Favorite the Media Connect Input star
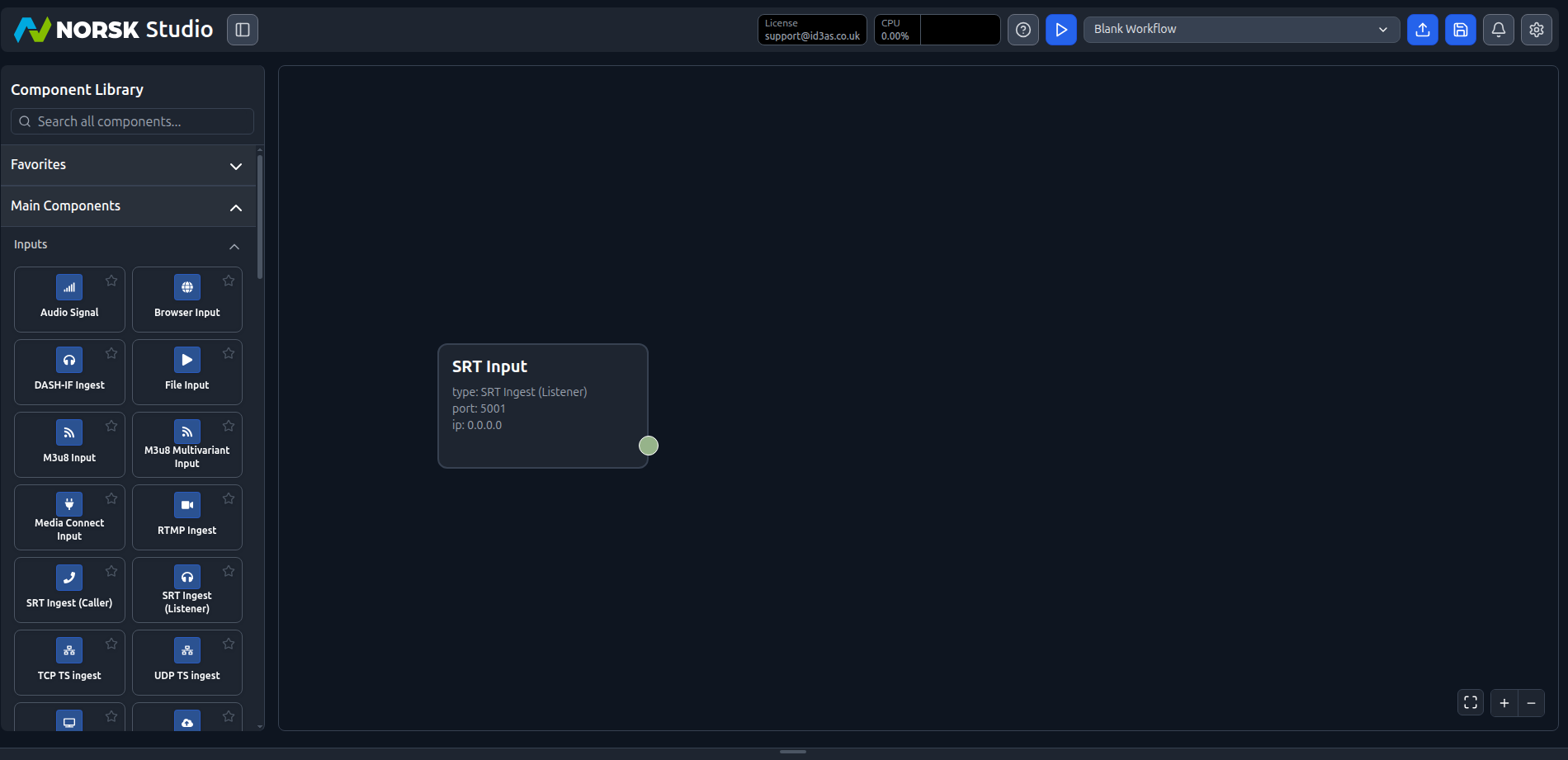This screenshot has width=1568, height=760. pyautogui.click(x=111, y=498)
